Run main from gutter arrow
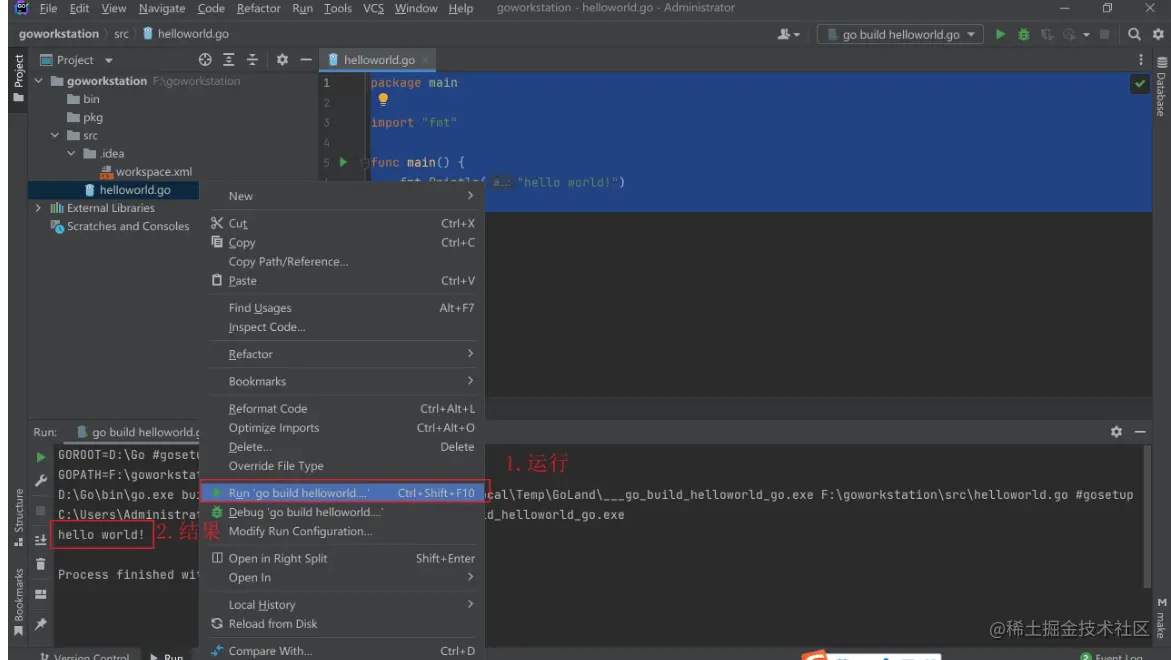Viewport: 1171px width, 660px height. pyautogui.click(x=343, y=162)
